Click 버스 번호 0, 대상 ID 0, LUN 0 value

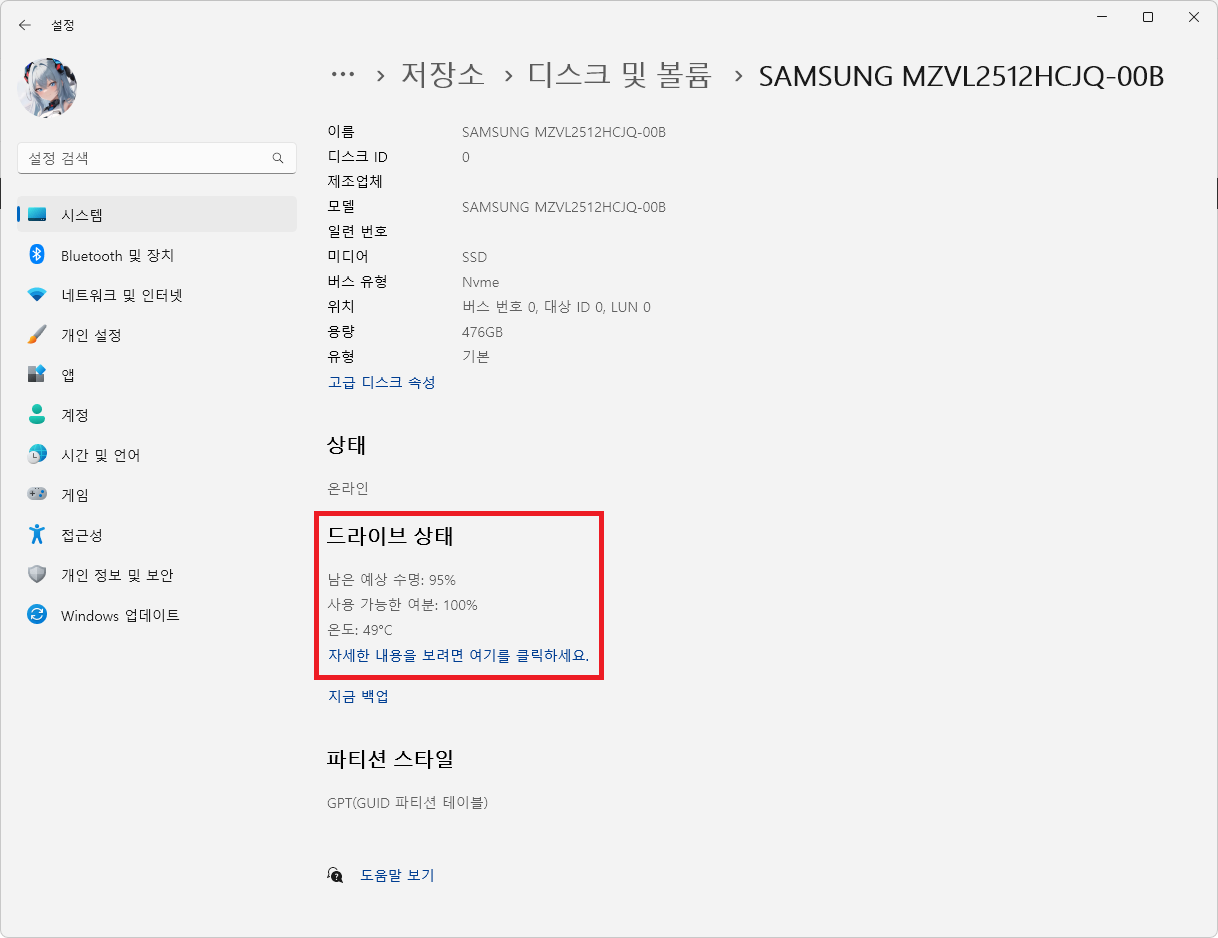click(x=556, y=307)
